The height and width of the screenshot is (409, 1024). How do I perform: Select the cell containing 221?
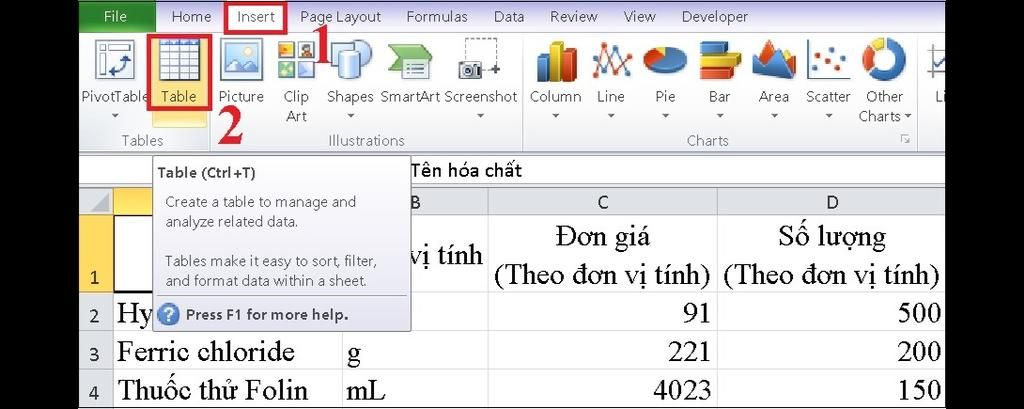602,350
